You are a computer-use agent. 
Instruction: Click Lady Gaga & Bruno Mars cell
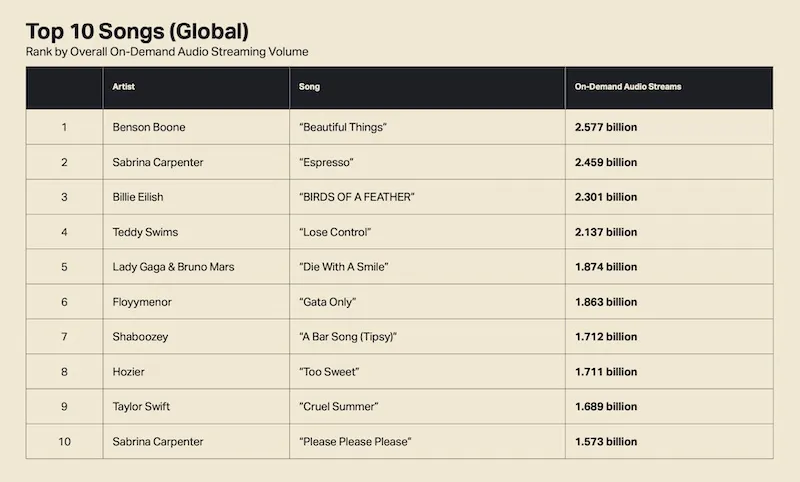coord(175,267)
